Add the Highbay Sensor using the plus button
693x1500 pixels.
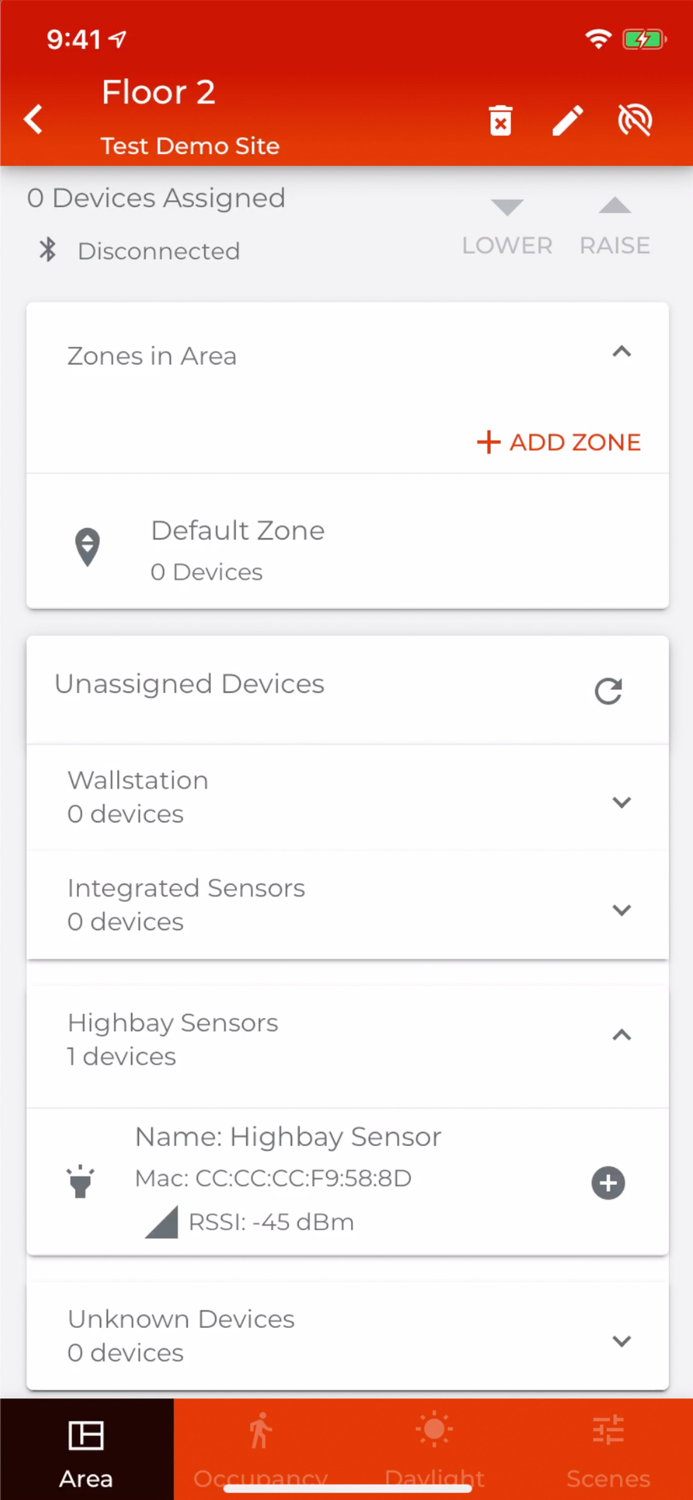608,1183
